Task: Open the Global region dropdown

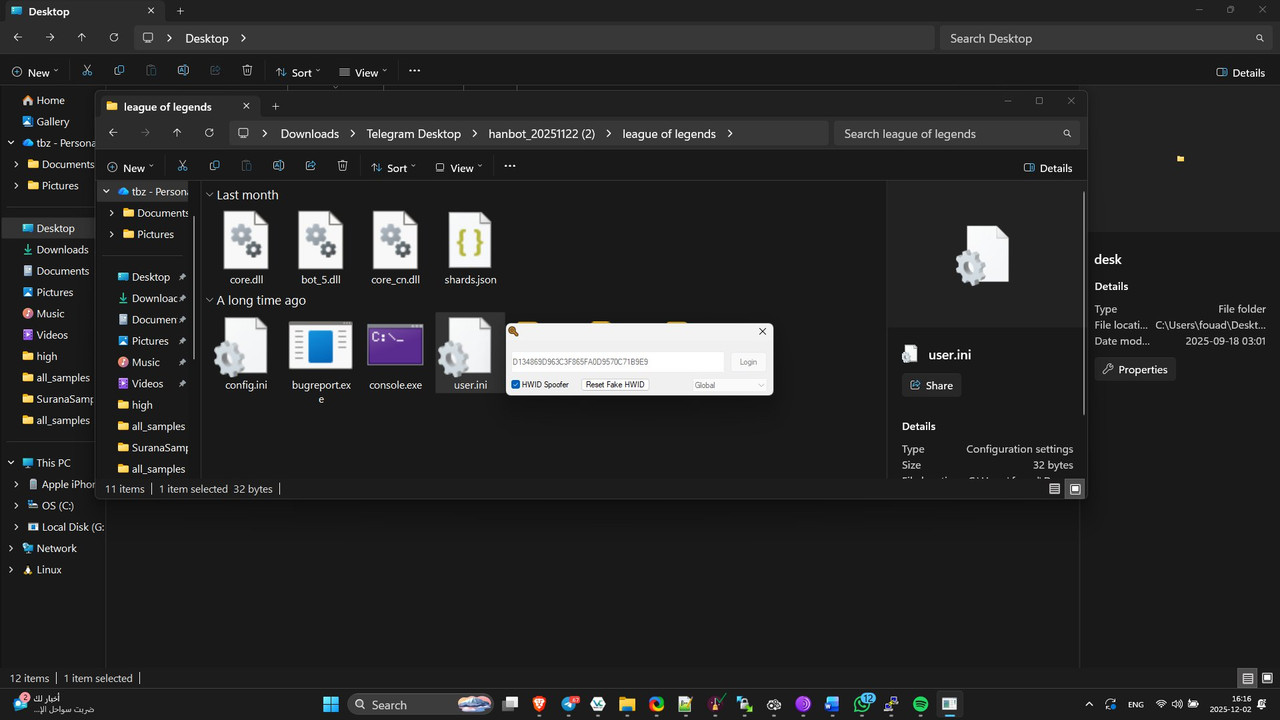Action: point(729,385)
